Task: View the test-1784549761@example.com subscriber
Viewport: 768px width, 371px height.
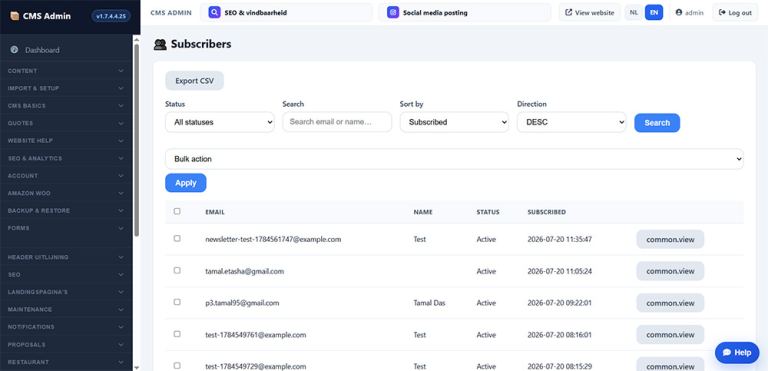Action: tap(670, 335)
